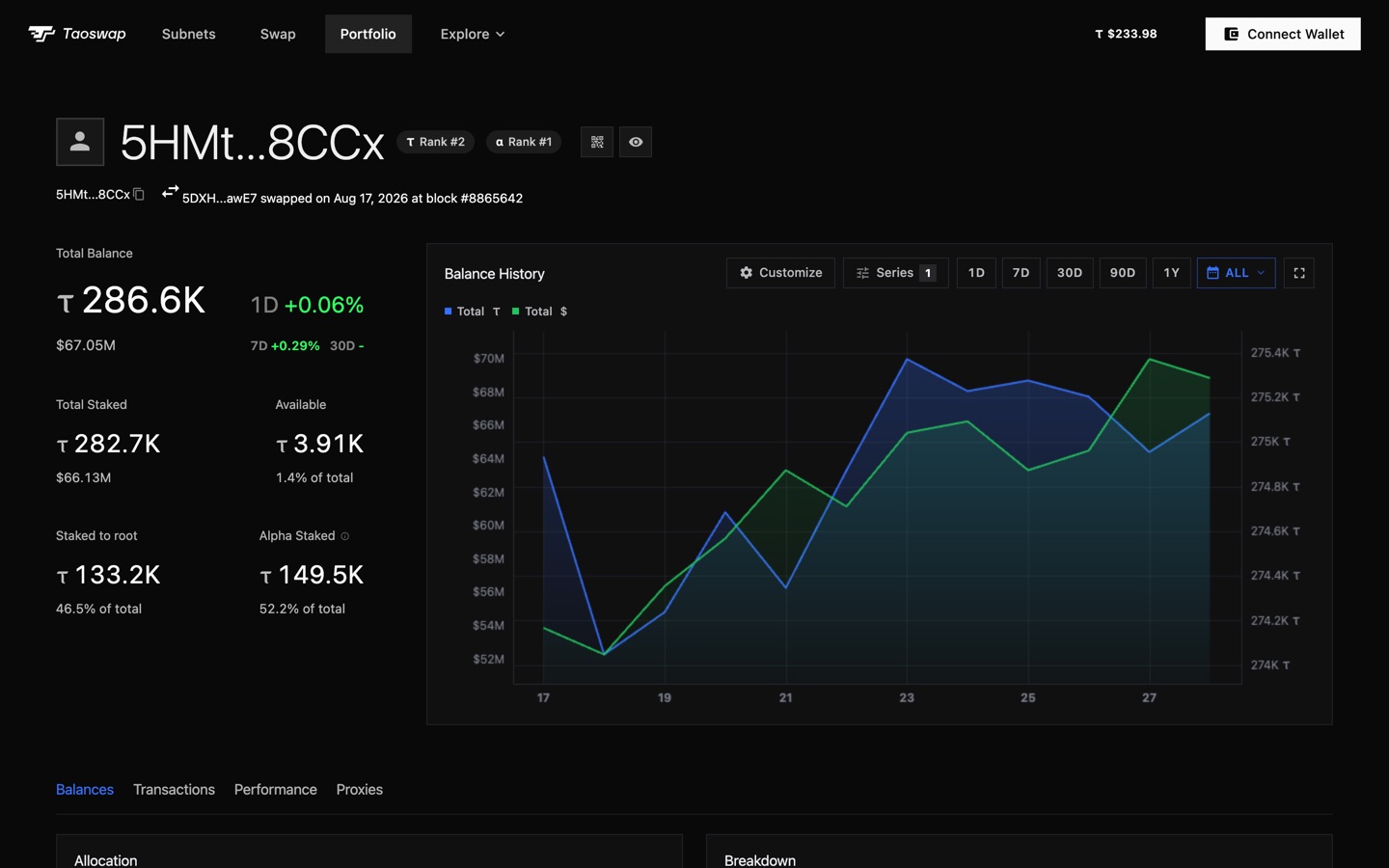This screenshot has width=1389, height=868.
Task: Click the TAO Rank #2 badge
Action: (436, 142)
